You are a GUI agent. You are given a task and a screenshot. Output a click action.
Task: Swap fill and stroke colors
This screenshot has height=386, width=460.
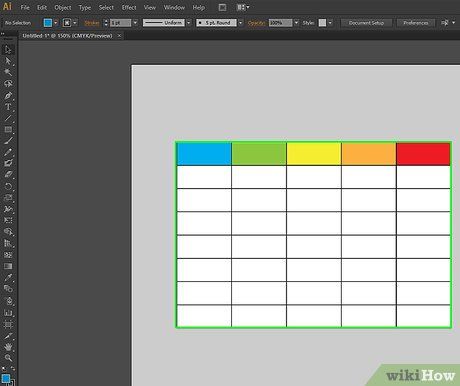coord(13,369)
